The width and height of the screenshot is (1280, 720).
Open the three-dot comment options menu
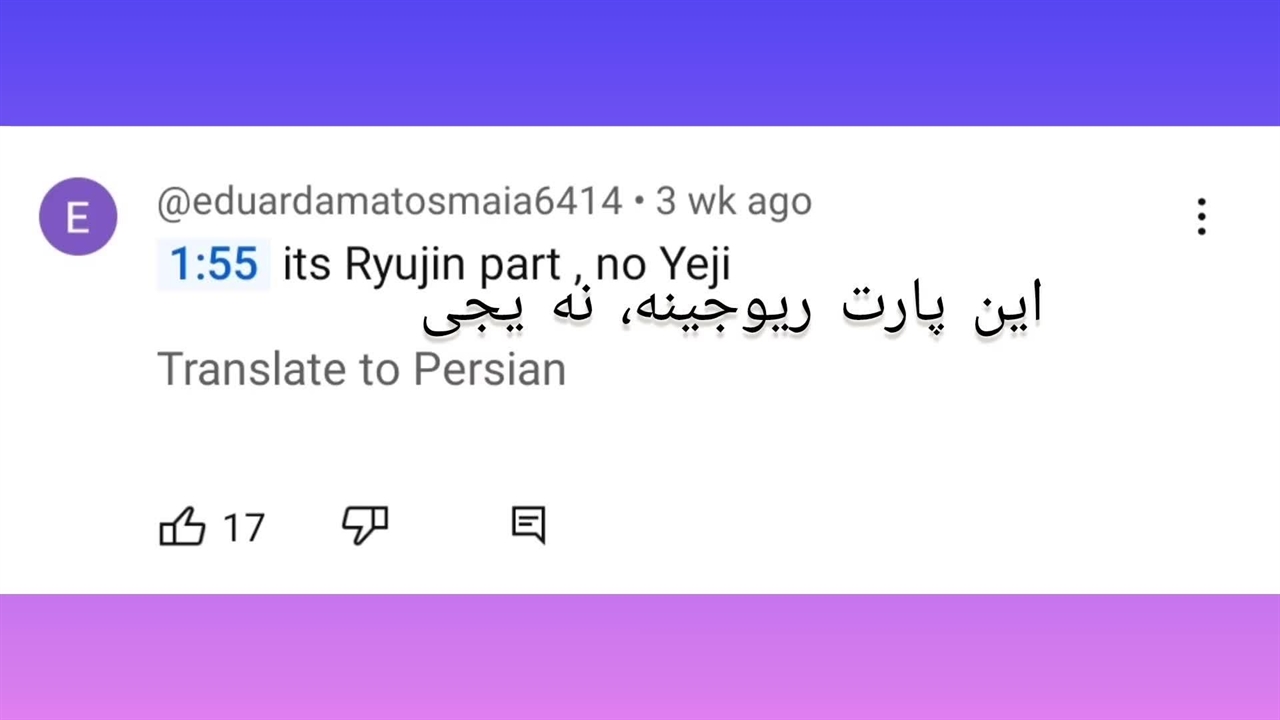coord(1201,217)
